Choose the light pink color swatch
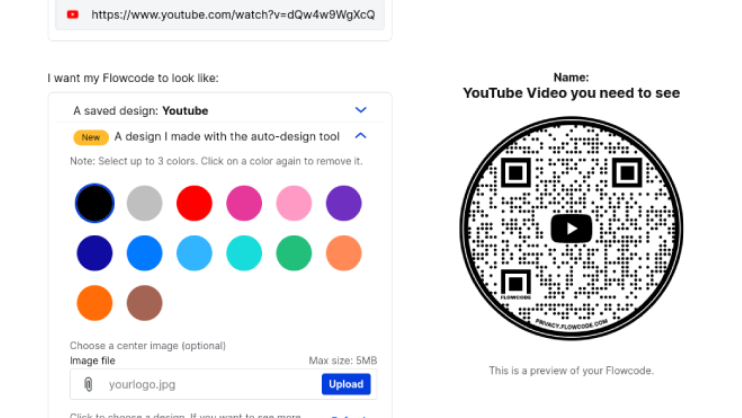The image size is (742, 418). tap(294, 203)
